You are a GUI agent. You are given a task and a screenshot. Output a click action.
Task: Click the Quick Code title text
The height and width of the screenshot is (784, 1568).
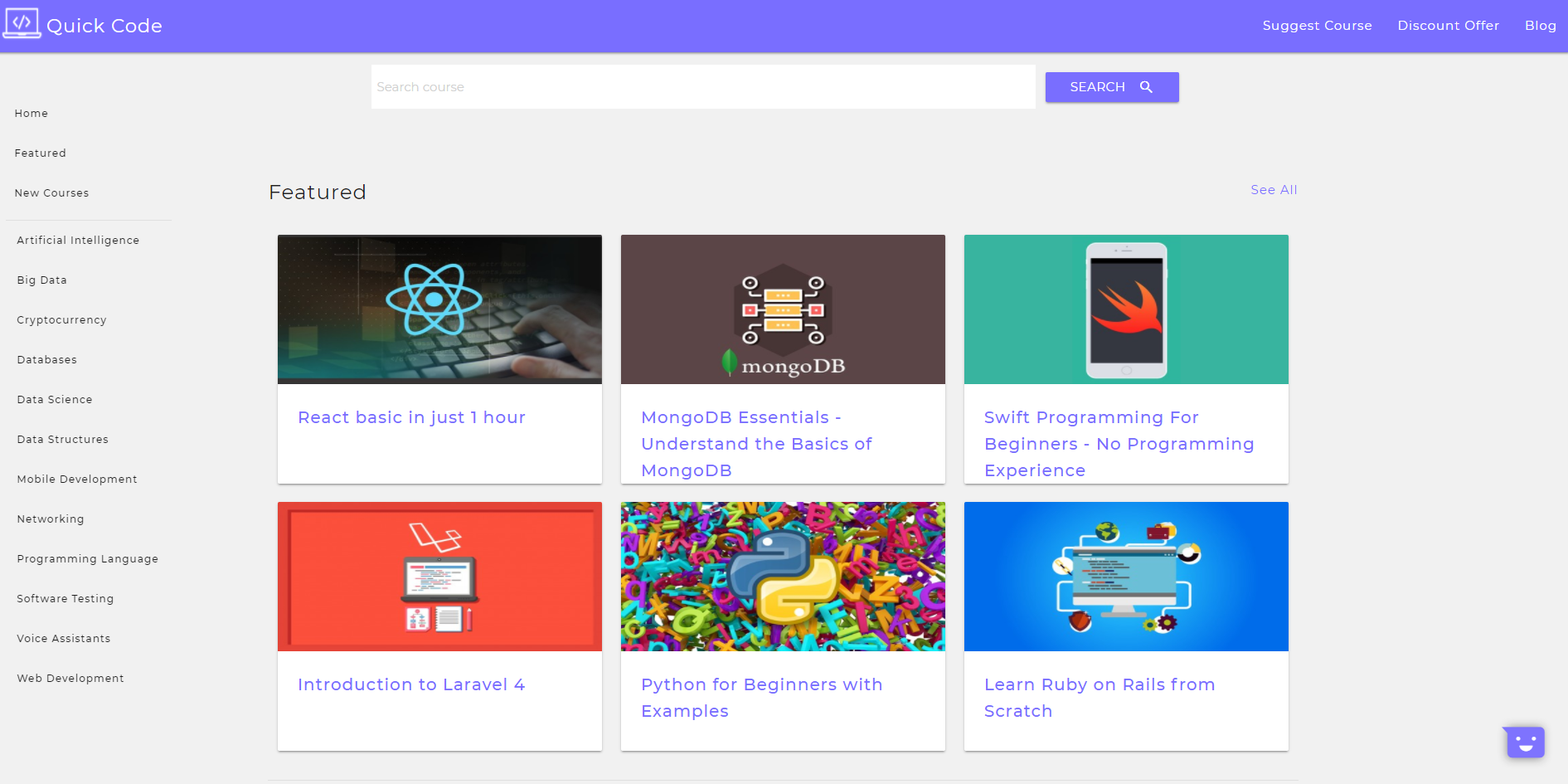pyautogui.click(x=104, y=26)
